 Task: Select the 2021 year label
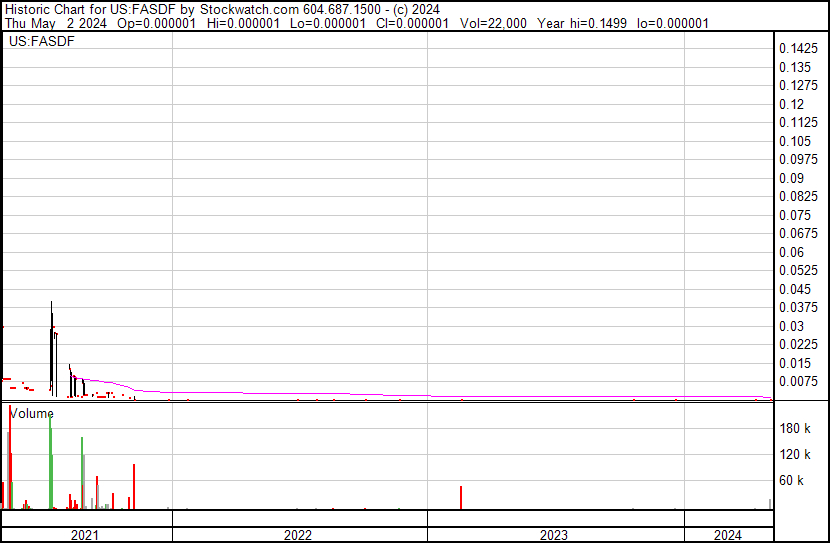pos(85,535)
